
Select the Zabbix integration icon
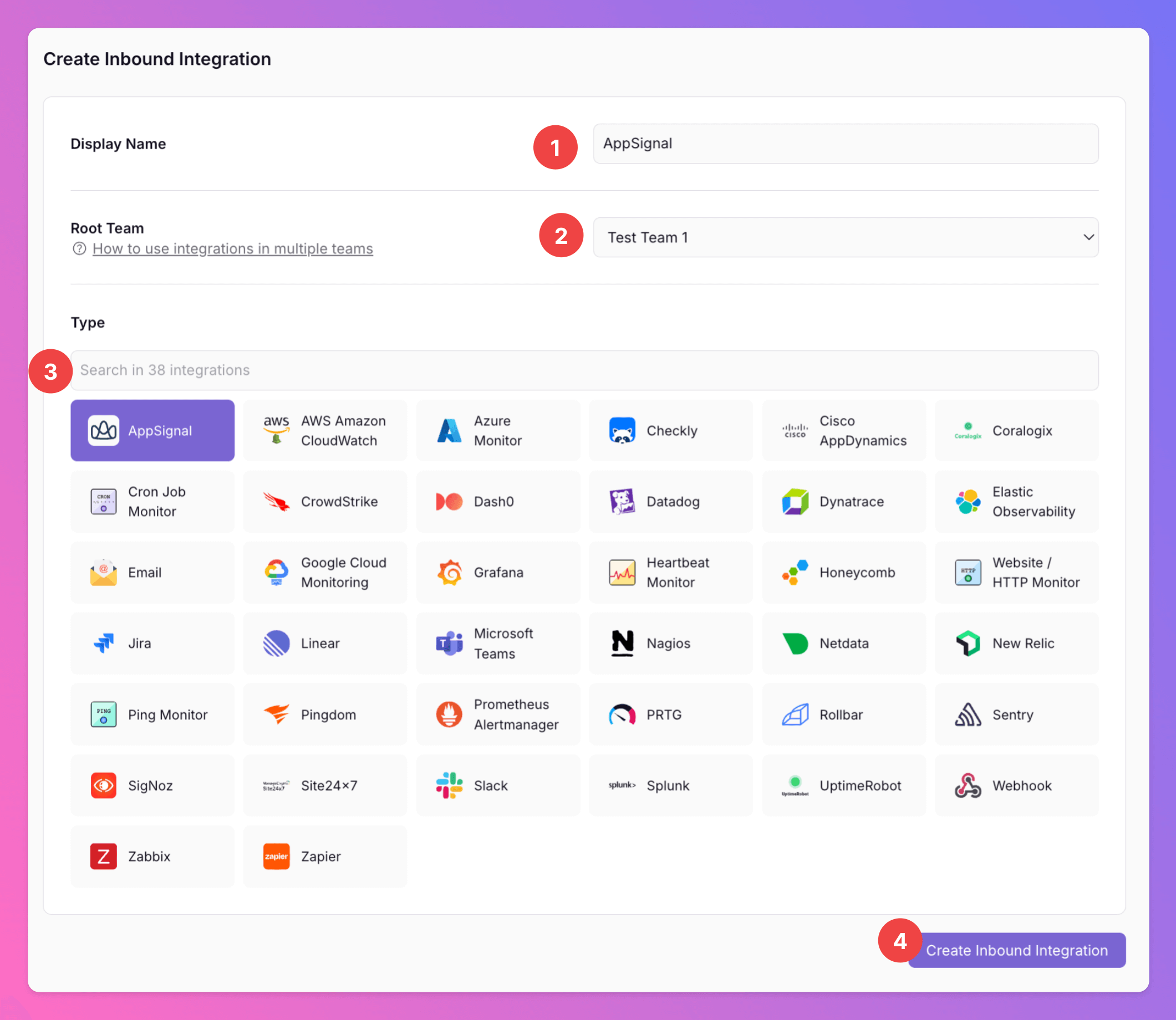point(104,856)
